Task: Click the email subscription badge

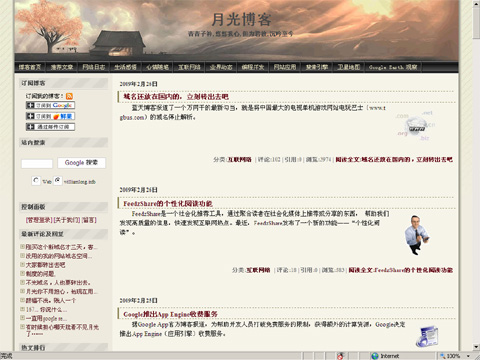Action: 50,127
